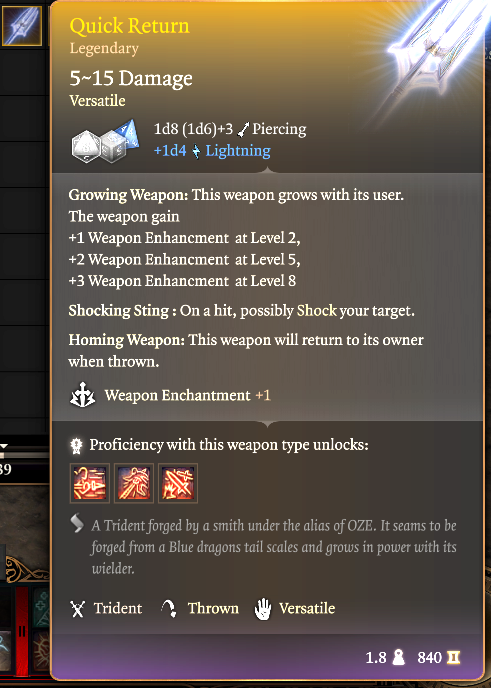Click the Weapon Enchantment icon
This screenshot has height=688, width=491.
[82, 395]
